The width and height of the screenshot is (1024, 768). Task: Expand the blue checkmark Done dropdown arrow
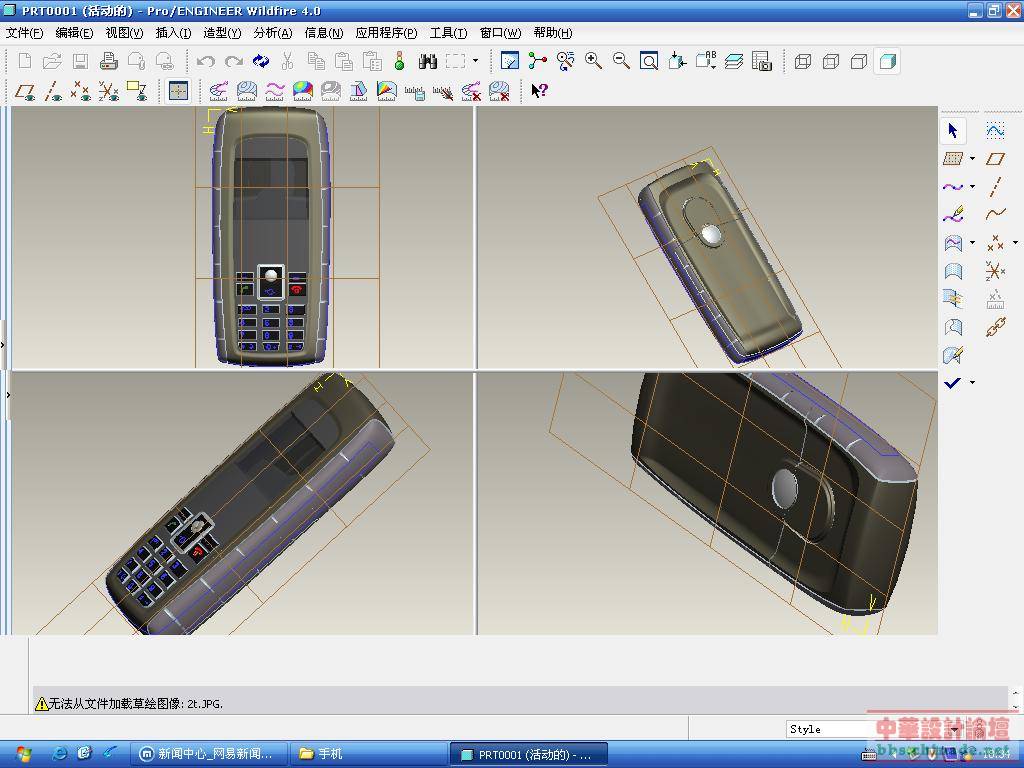(x=972, y=383)
